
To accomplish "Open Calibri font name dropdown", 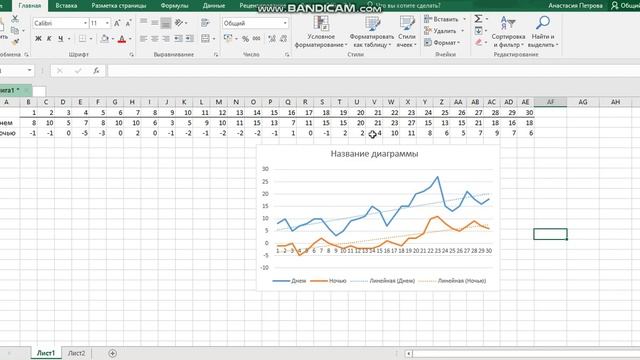I will point(85,23).
